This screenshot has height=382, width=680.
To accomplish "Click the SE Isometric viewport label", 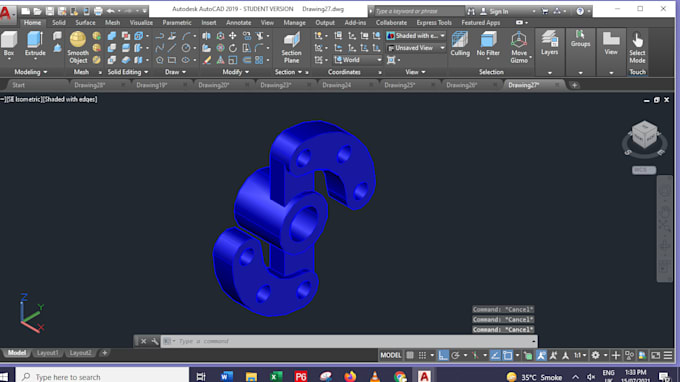I will [24, 99].
